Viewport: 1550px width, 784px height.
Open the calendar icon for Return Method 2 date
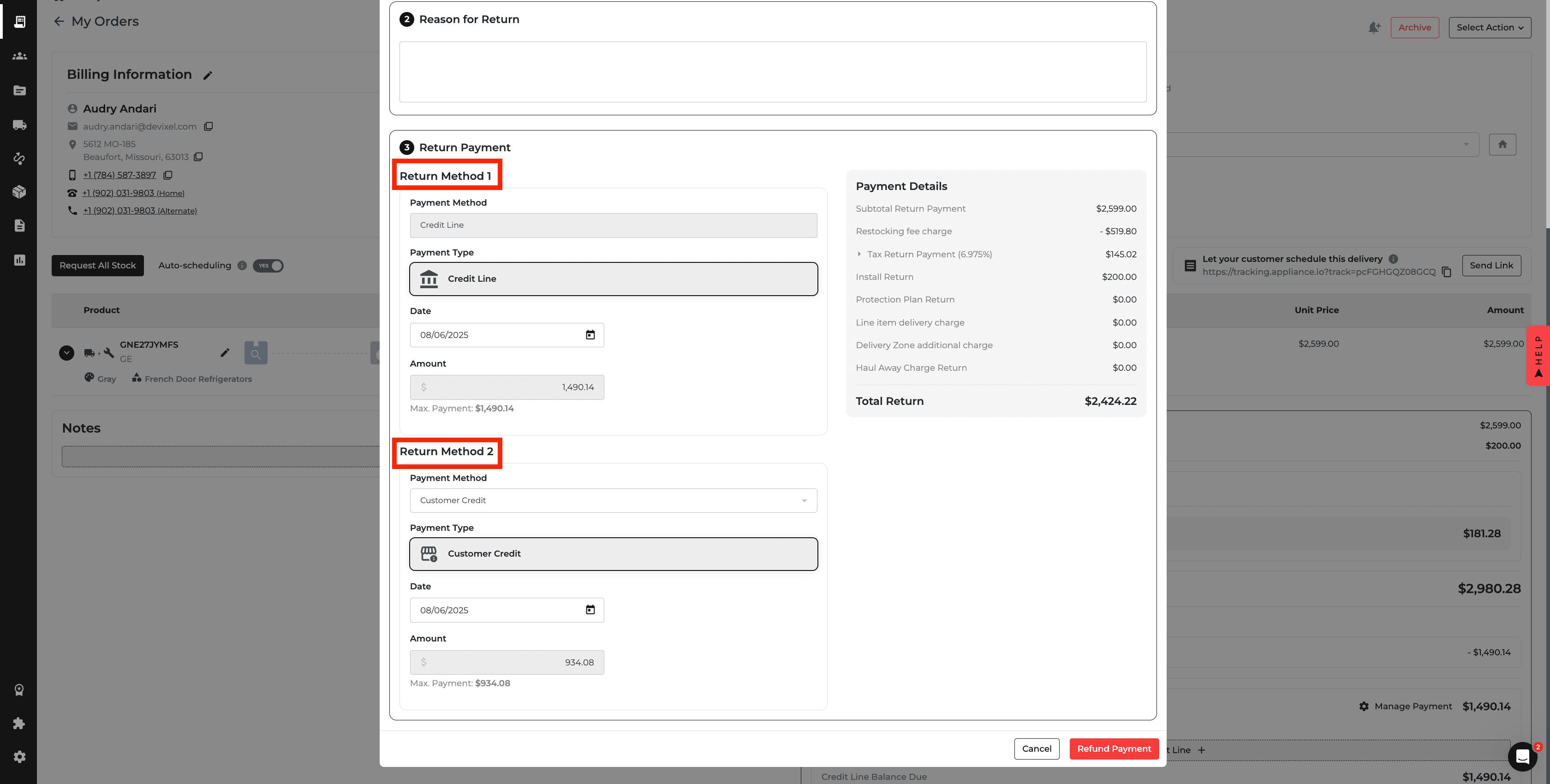coord(590,610)
